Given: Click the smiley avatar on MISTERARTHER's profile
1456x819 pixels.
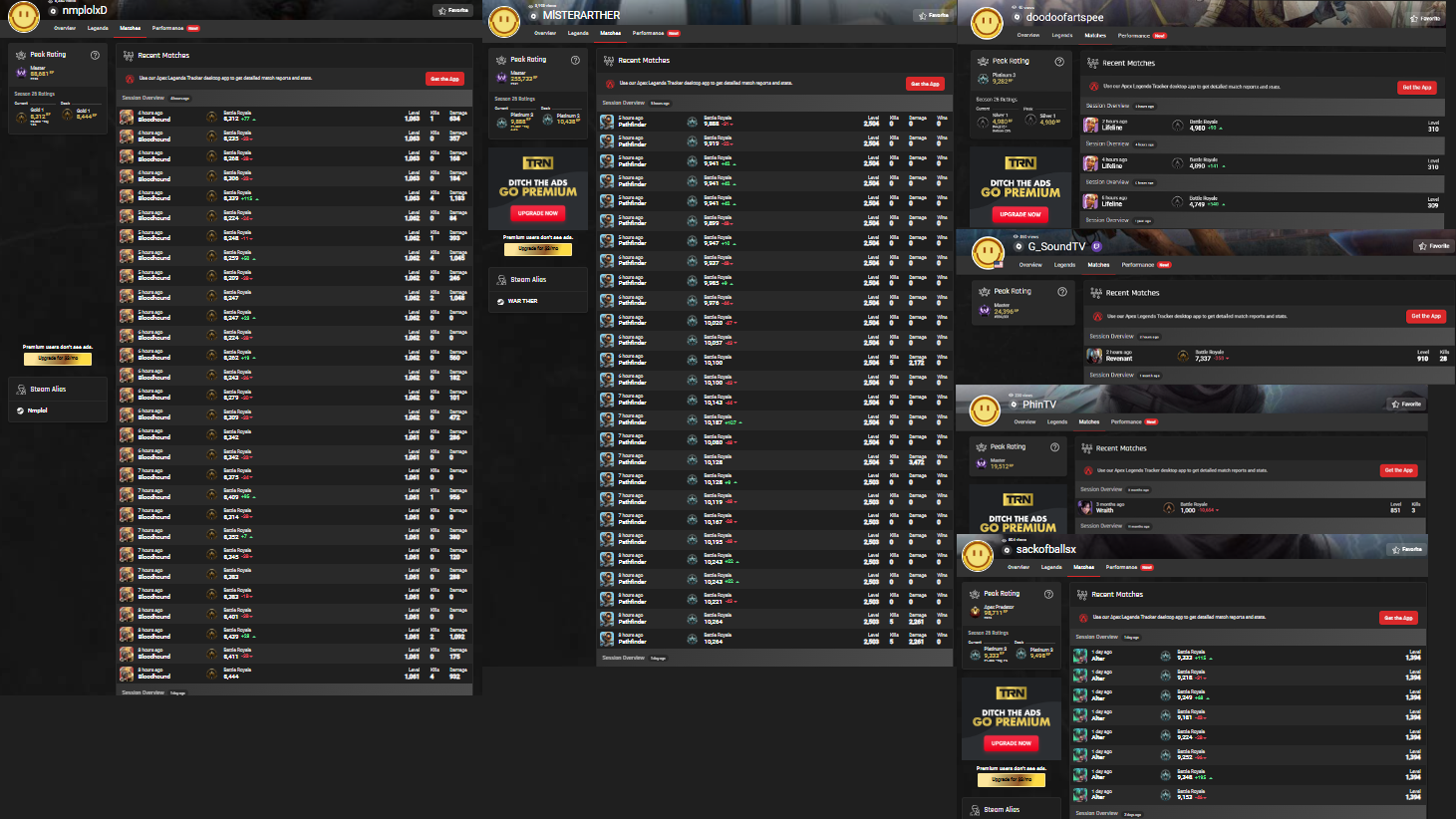Looking at the screenshot, I should (x=504, y=22).
